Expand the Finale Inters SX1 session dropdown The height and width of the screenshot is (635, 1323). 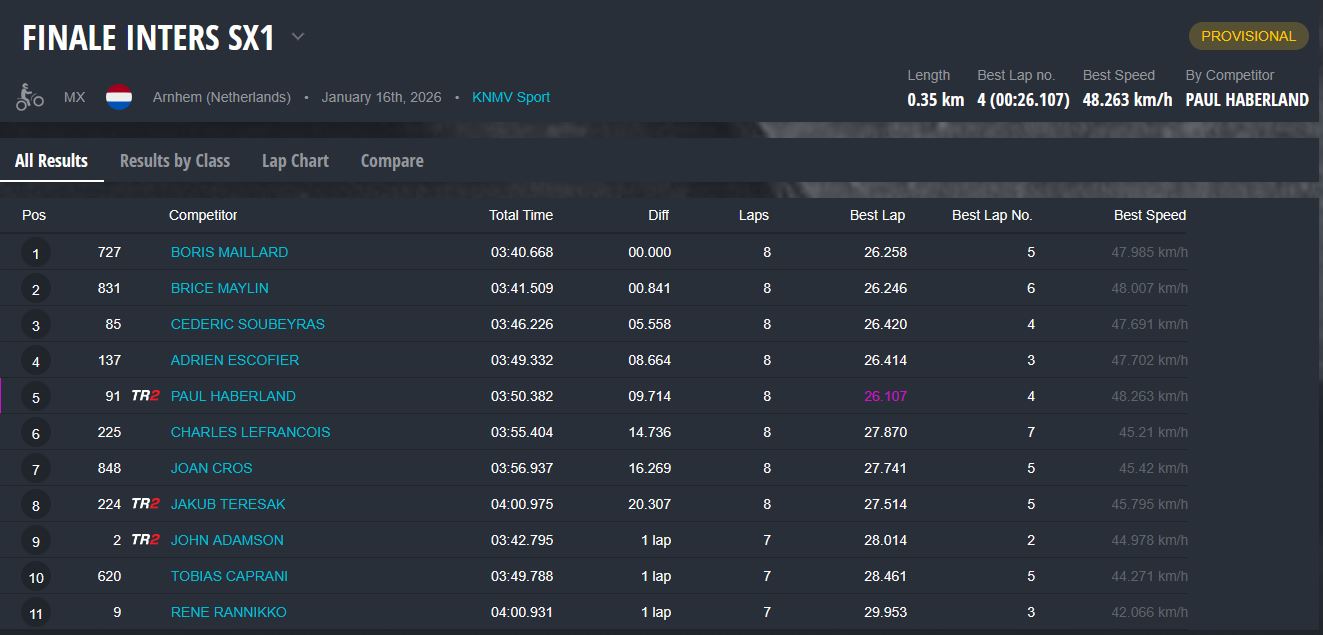tap(298, 38)
